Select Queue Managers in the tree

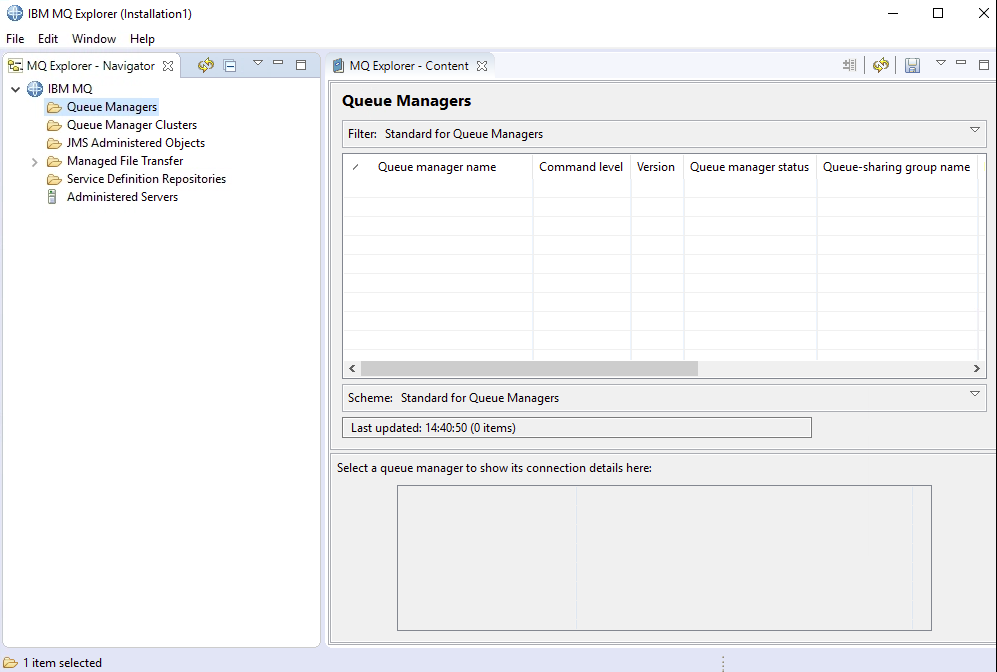(112, 107)
